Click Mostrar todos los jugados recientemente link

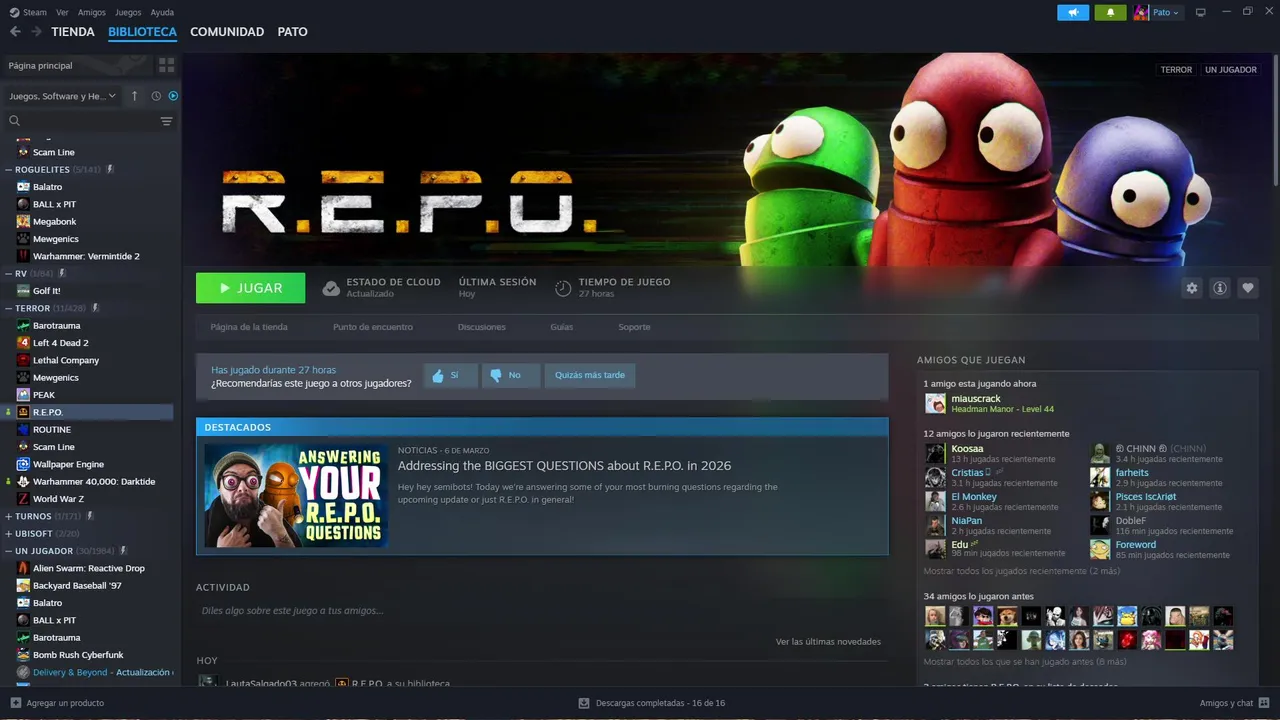(x=1021, y=571)
